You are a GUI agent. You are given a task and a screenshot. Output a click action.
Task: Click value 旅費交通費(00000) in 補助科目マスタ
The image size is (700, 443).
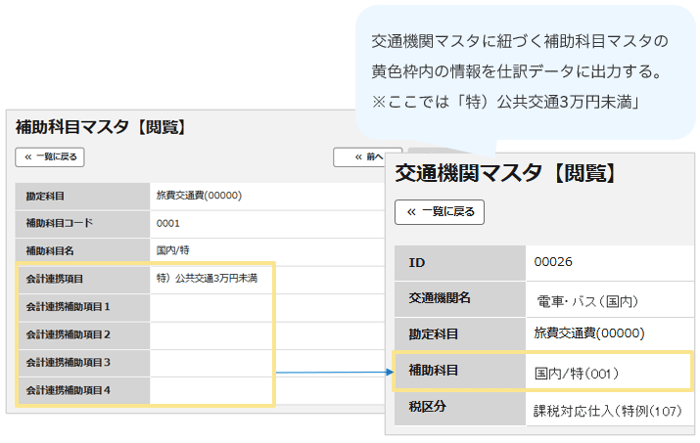pyautogui.click(x=199, y=196)
